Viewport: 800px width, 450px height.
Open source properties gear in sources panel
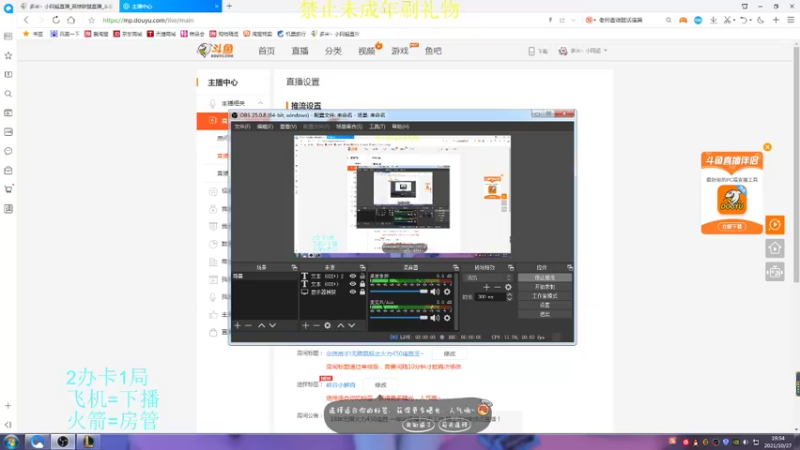pyautogui.click(x=328, y=326)
